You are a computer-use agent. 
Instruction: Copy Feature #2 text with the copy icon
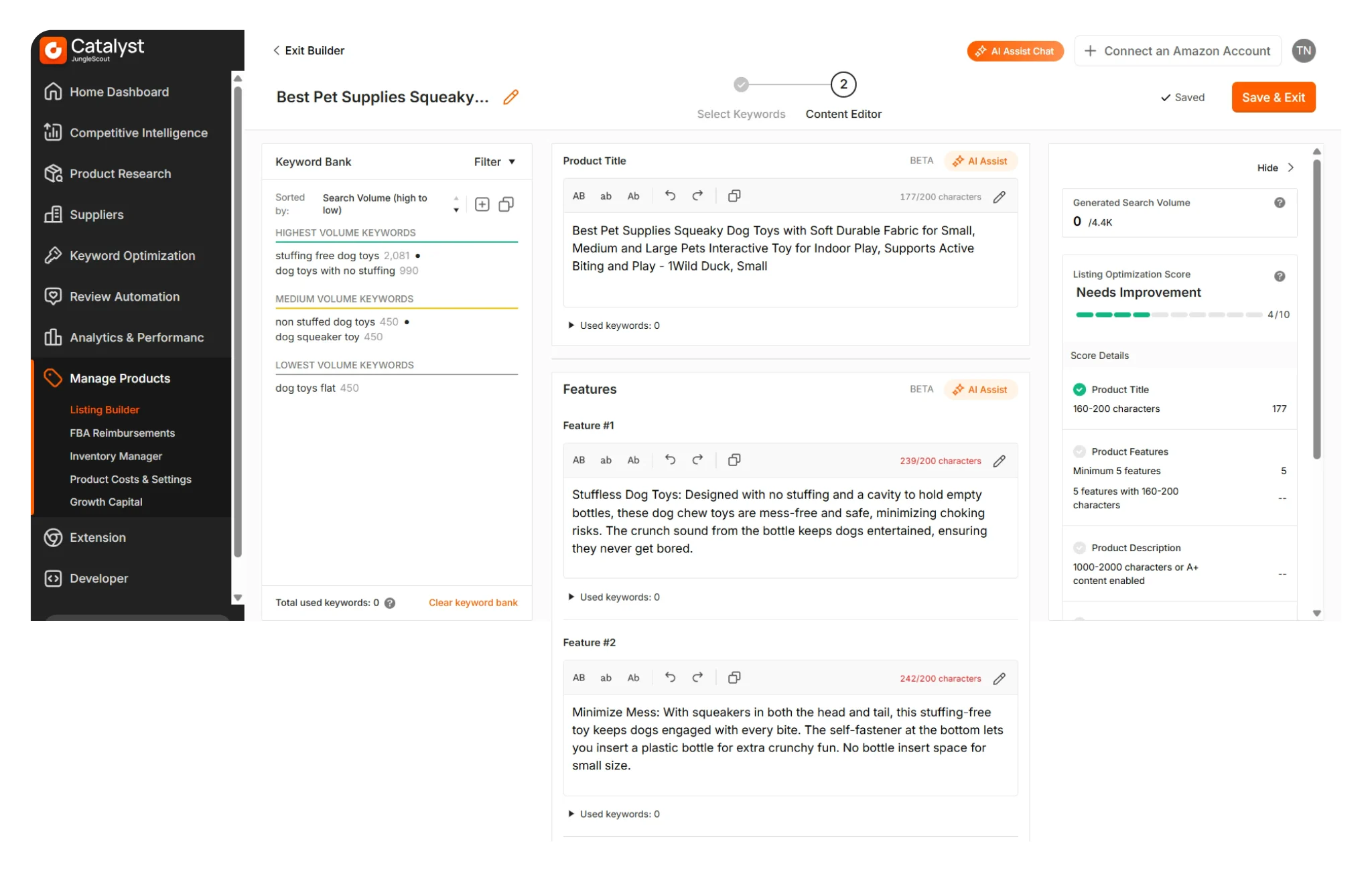click(x=734, y=678)
